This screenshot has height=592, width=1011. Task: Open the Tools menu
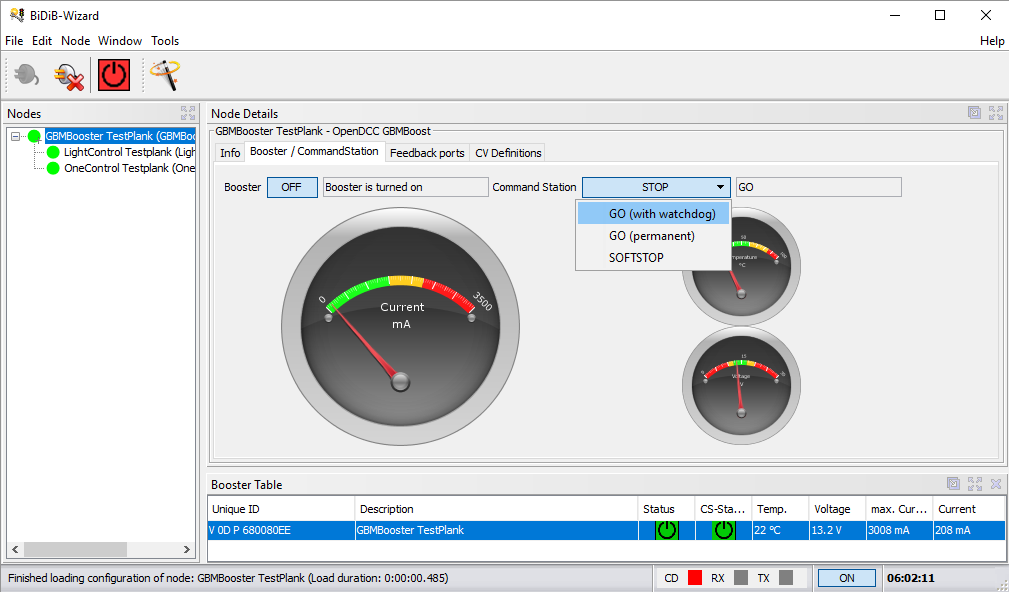tap(165, 41)
